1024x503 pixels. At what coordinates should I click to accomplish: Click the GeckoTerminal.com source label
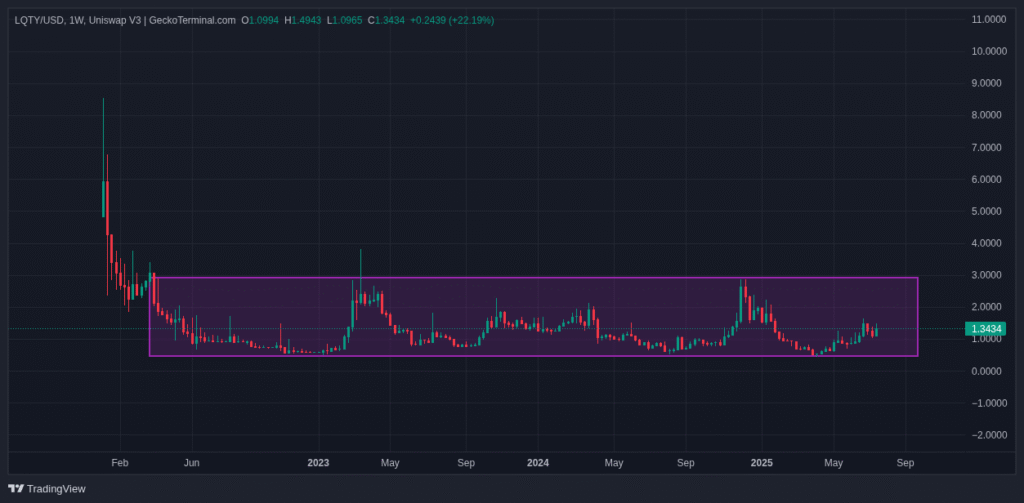192,20
